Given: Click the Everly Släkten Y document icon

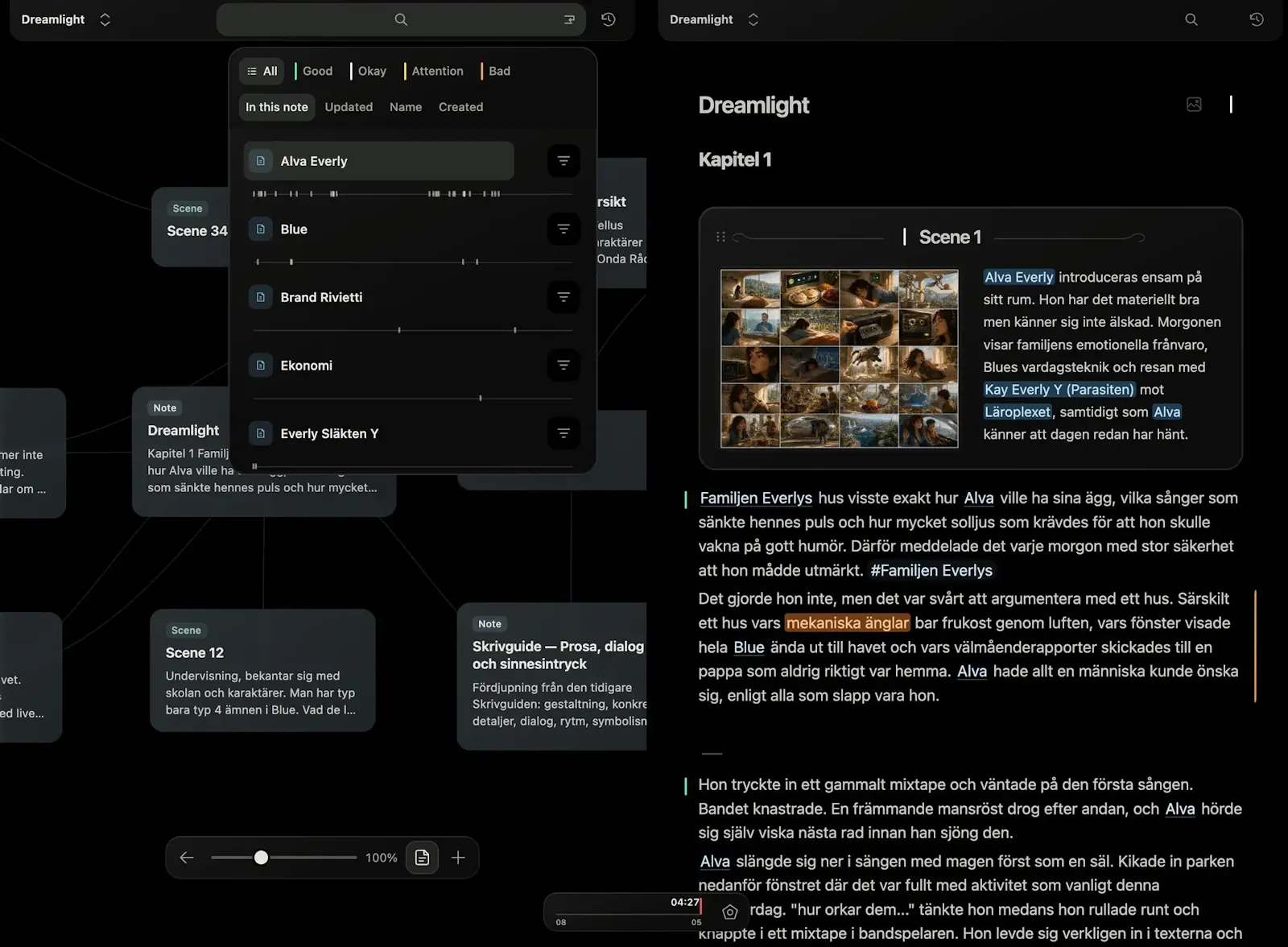Looking at the screenshot, I should (261, 433).
